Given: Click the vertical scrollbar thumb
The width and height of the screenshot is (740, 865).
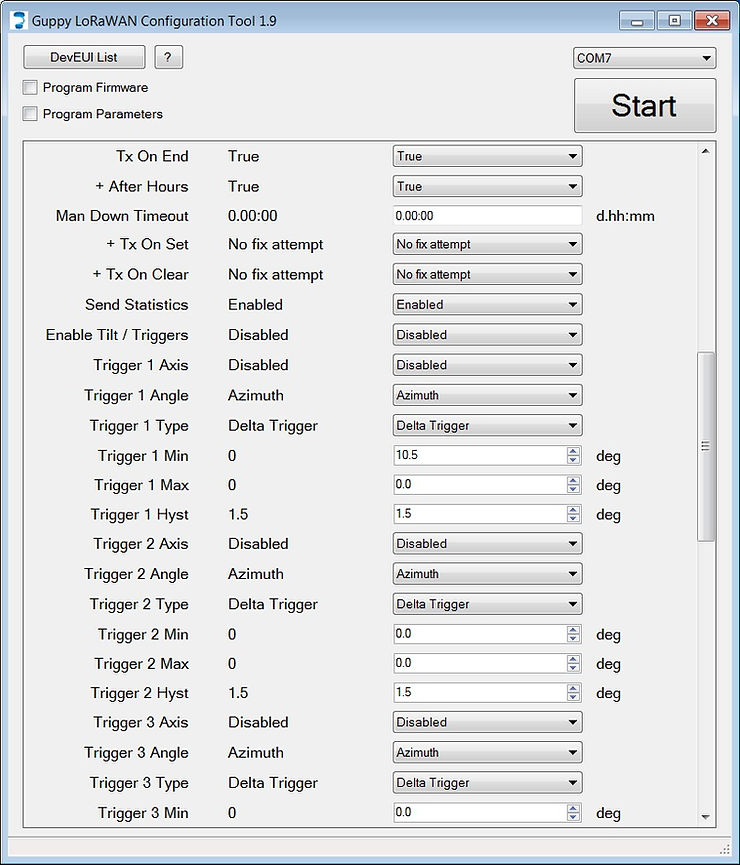Looking at the screenshot, I should point(706,447).
